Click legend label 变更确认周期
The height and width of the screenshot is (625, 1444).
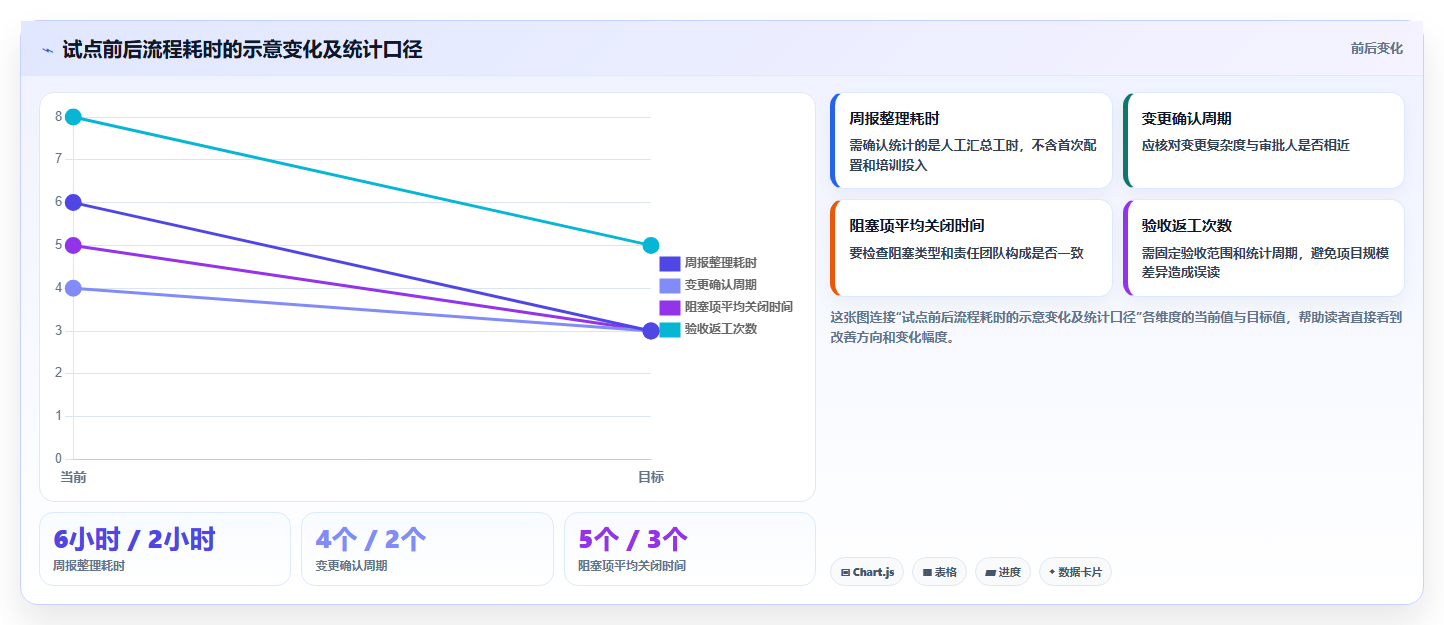click(x=721, y=285)
